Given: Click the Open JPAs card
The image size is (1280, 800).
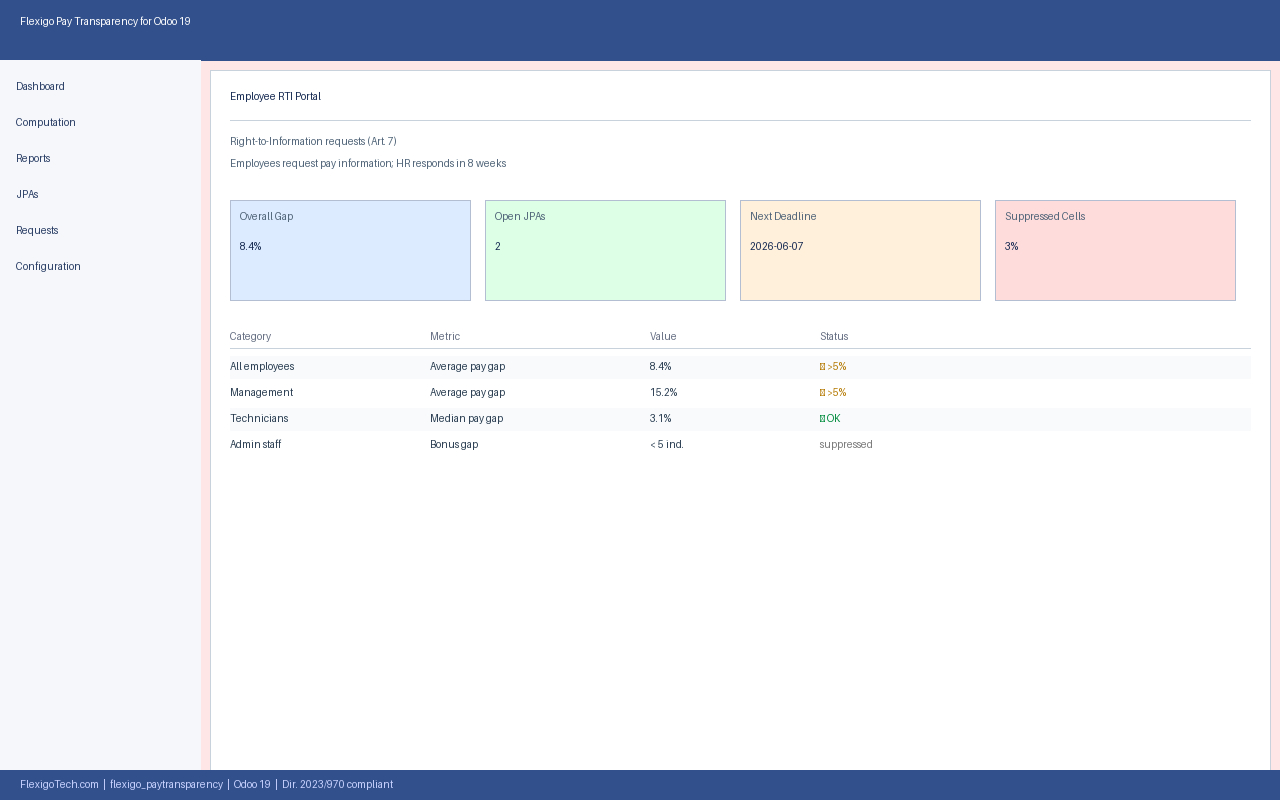Looking at the screenshot, I should coord(605,250).
